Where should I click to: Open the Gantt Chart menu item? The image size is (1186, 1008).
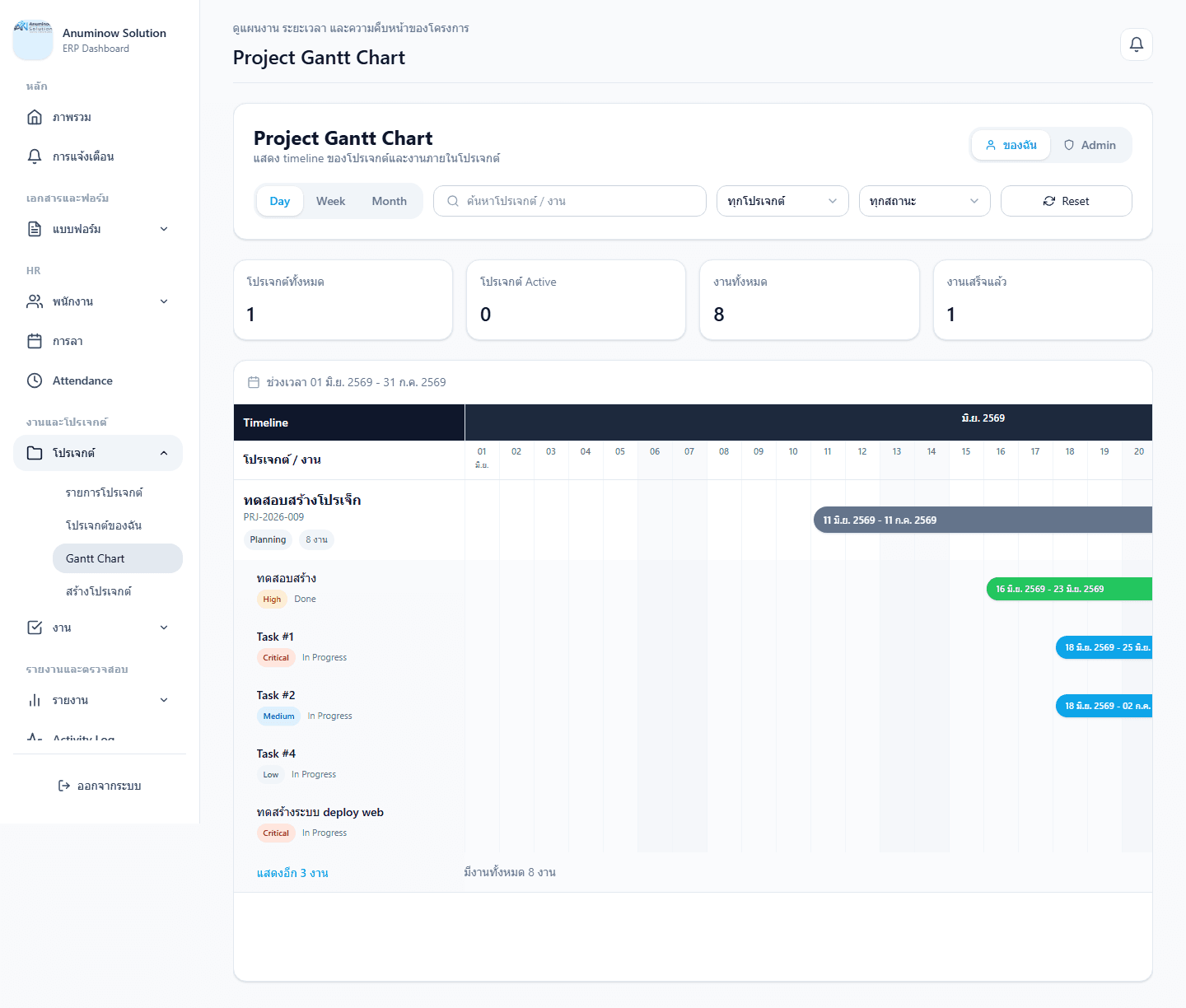pyautogui.click(x=118, y=558)
